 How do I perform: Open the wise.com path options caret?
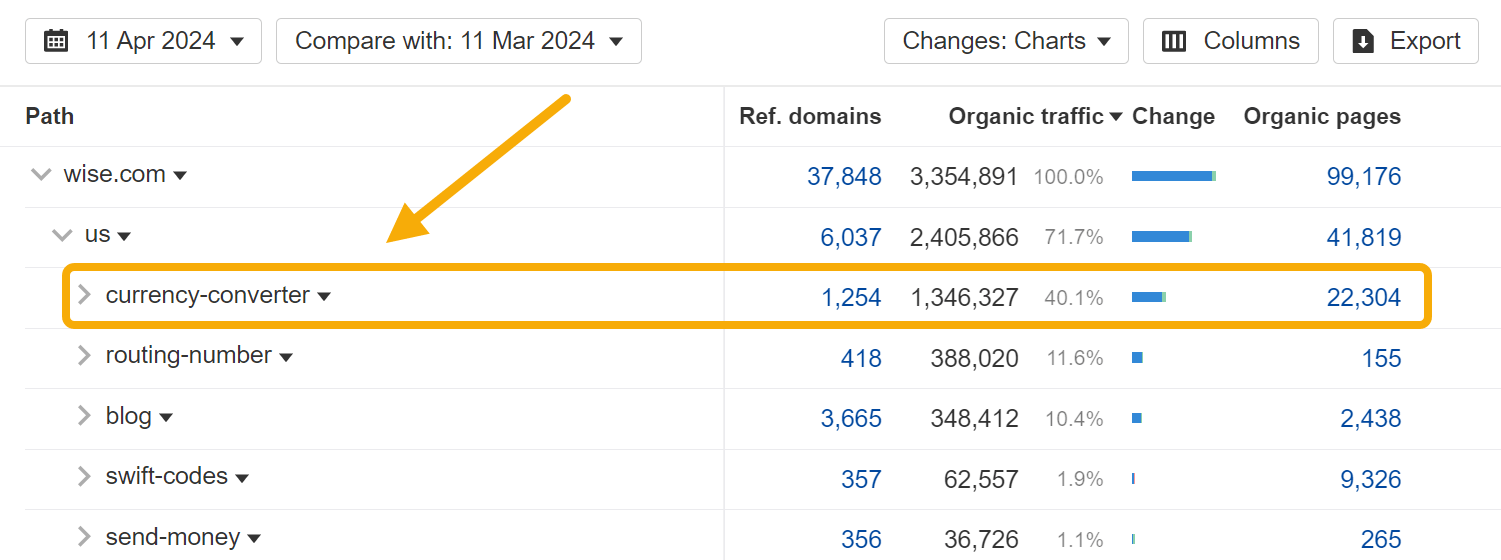180,176
